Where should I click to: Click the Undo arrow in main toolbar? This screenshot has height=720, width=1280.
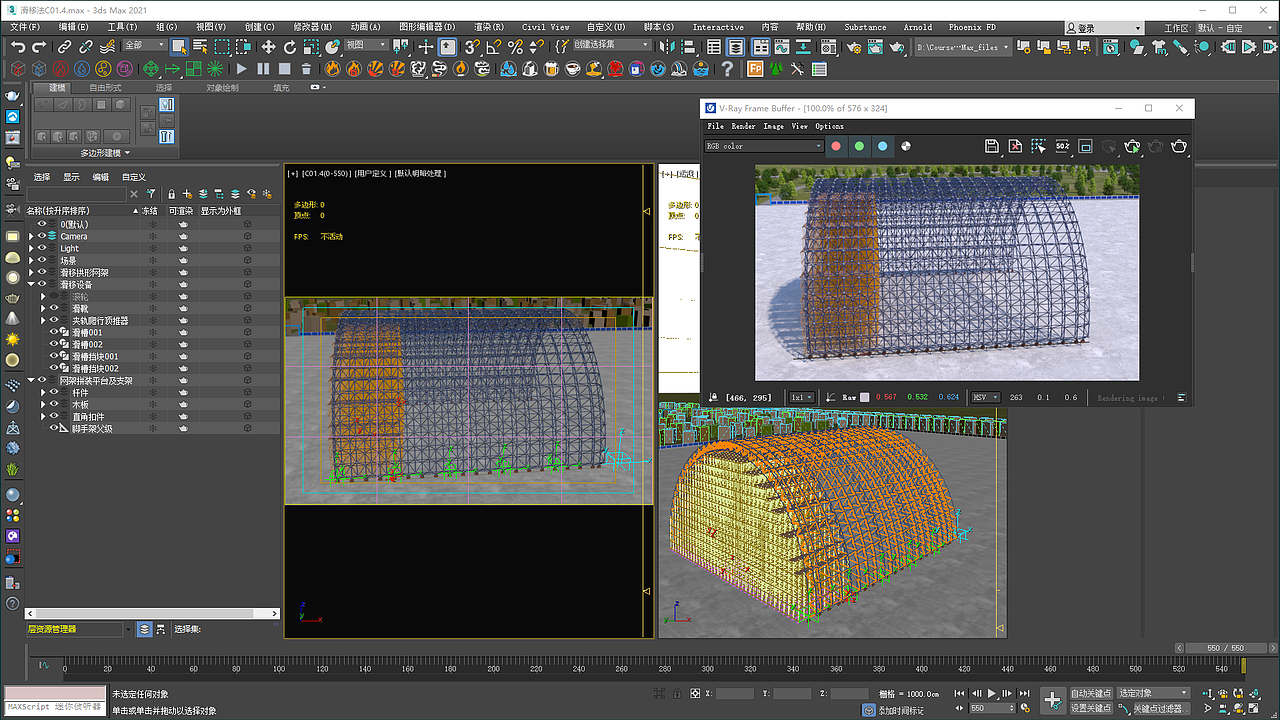[x=18, y=47]
